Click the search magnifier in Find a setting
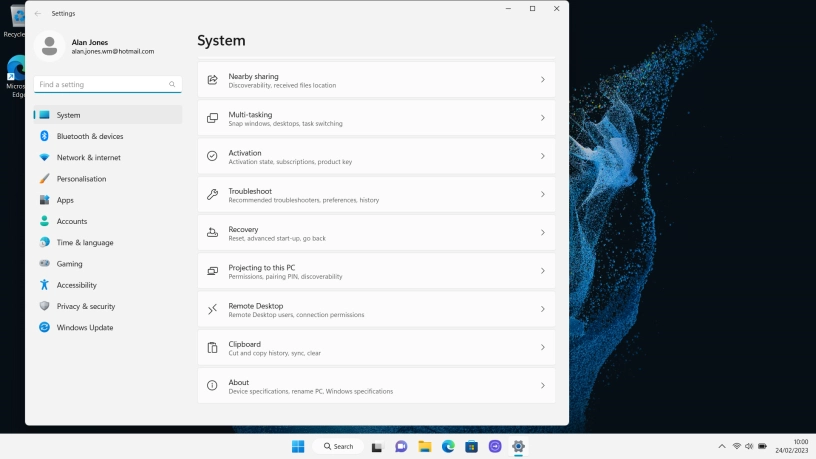The width and height of the screenshot is (816, 459). tap(172, 85)
